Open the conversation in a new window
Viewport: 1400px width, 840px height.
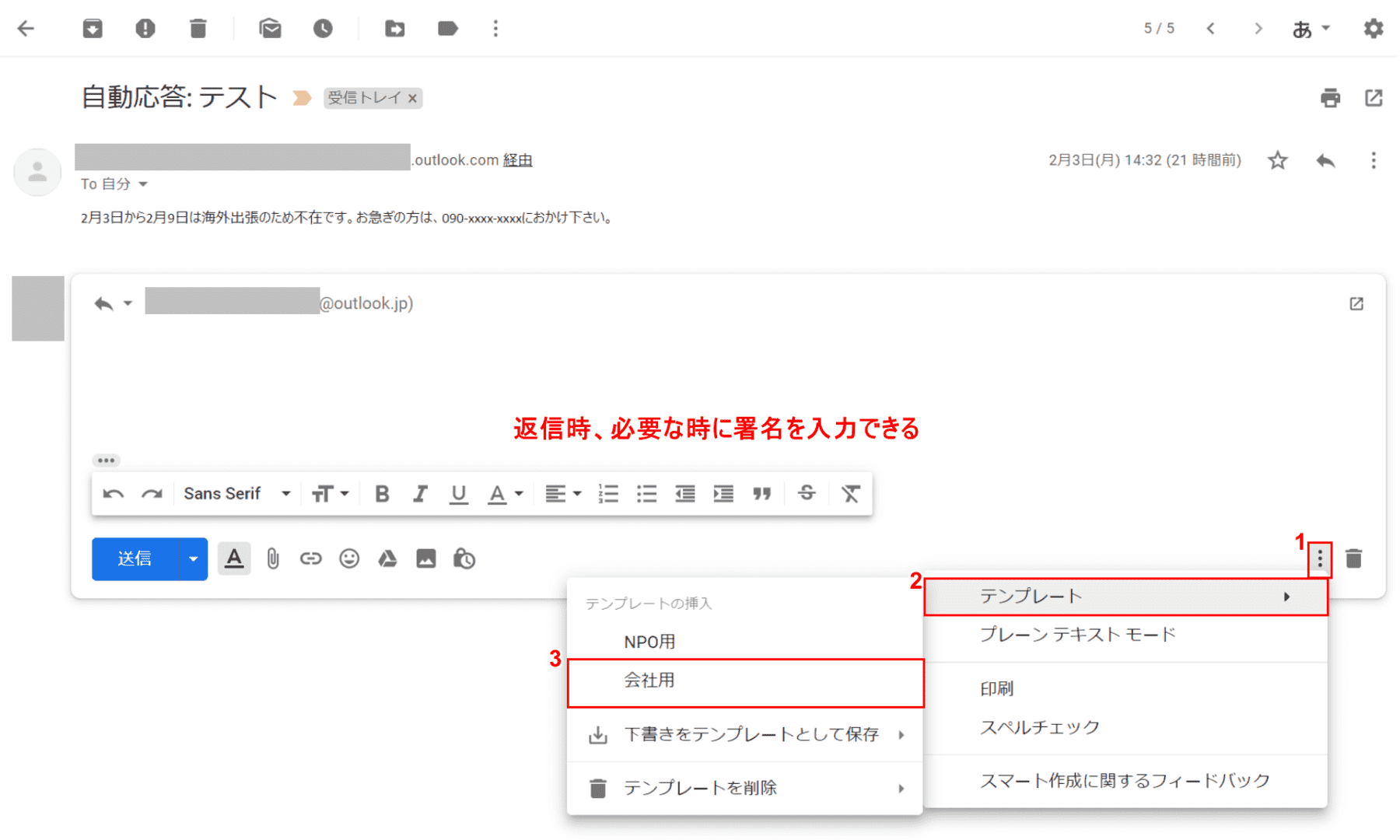point(1374,98)
